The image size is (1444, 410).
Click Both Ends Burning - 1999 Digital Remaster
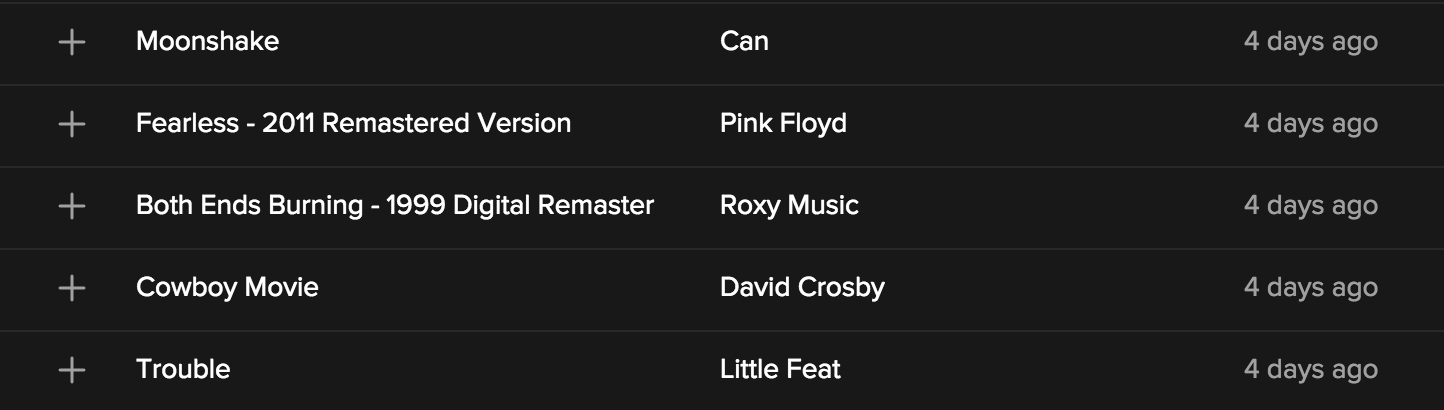click(394, 206)
